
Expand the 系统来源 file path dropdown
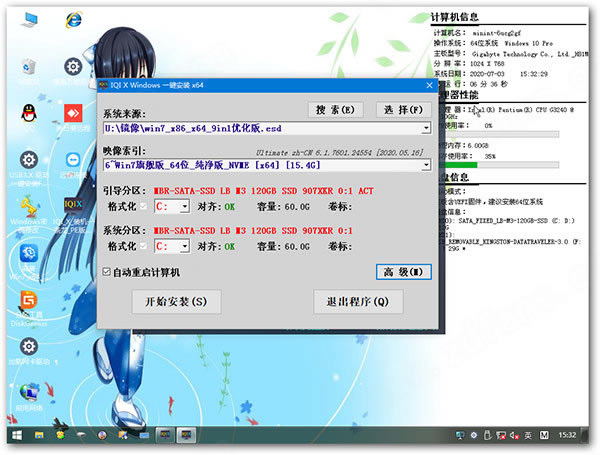pyautogui.click(x=426, y=129)
